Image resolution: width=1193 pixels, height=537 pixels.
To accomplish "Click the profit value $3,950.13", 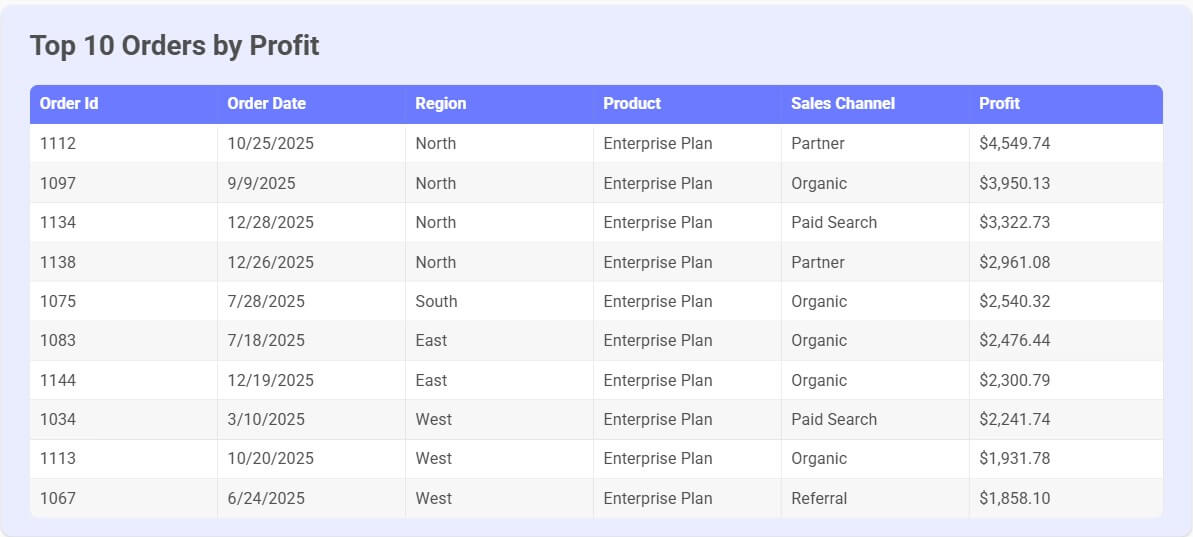I will tap(1015, 183).
